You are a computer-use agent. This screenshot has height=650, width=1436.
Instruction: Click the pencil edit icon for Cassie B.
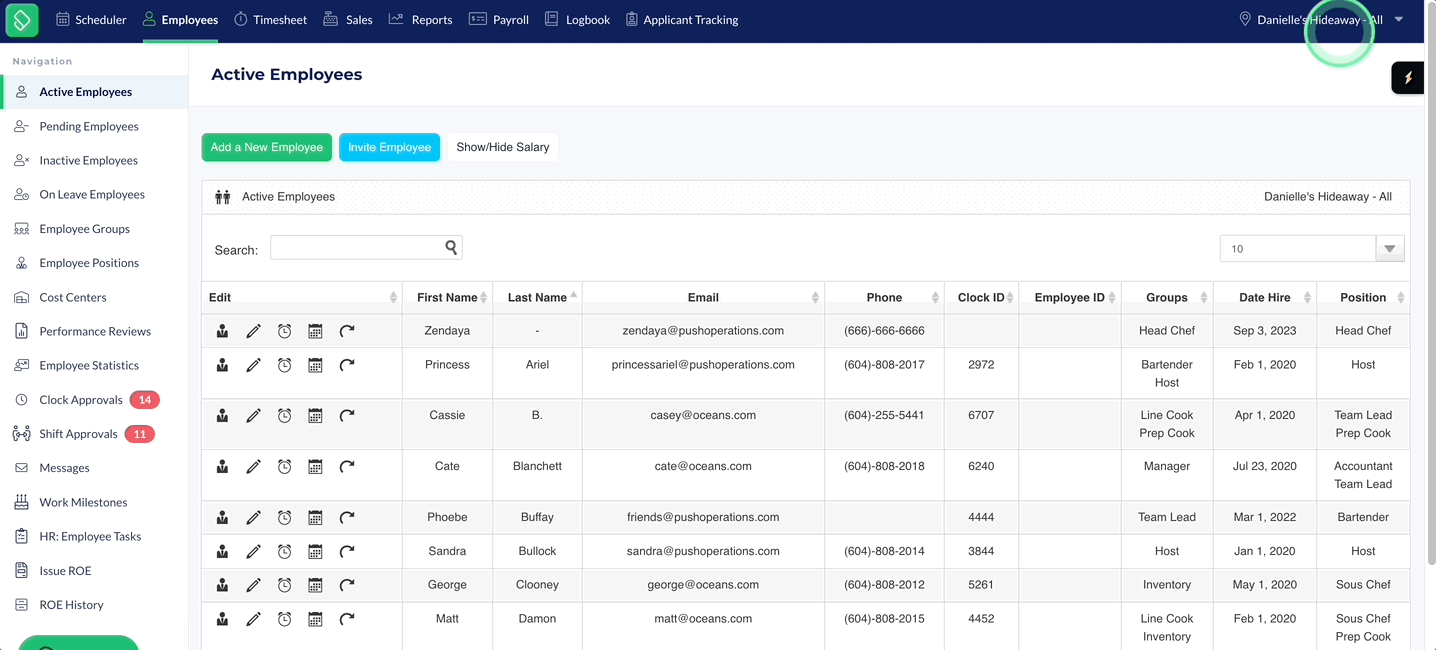click(253, 415)
